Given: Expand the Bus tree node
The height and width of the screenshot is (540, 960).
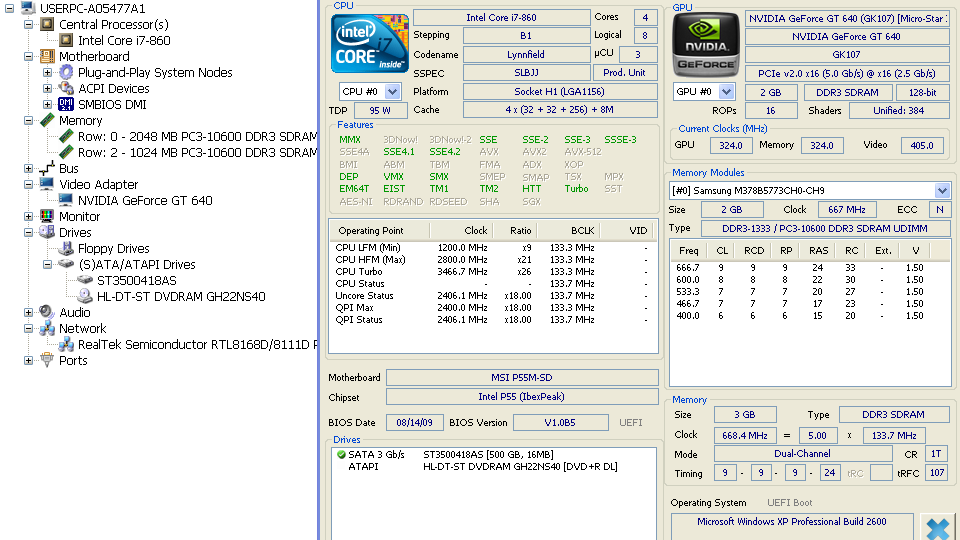Looking at the screenshot, I should coord(28,168).
